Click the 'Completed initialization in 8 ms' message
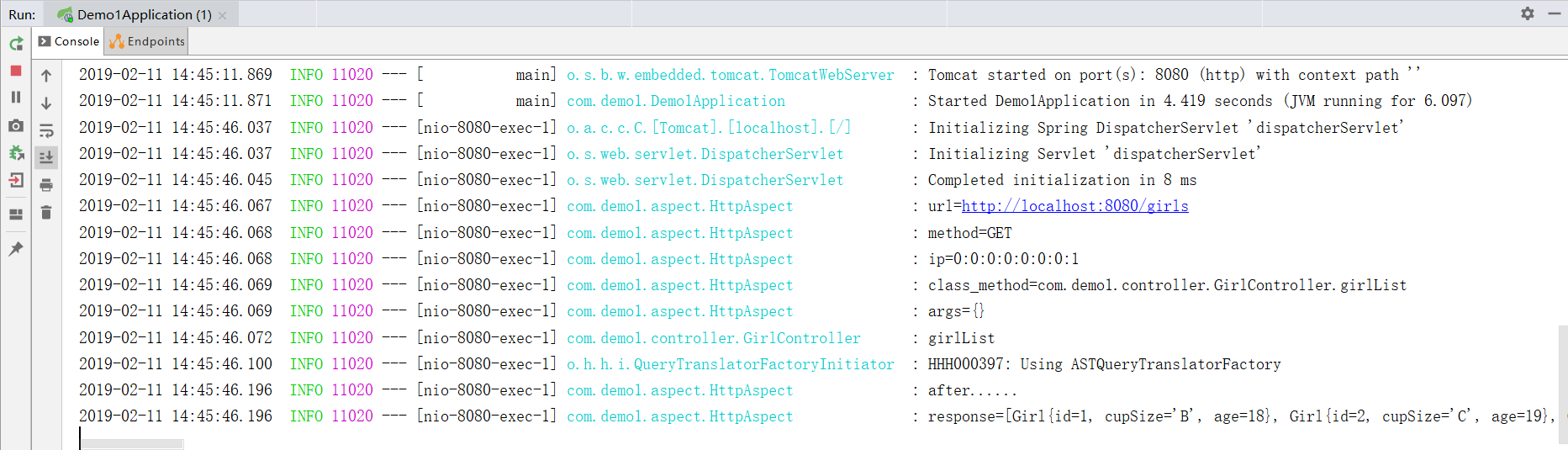The height and width of the screenshot is (450, 1568). pyautogui.click(x=1062, y=180)
